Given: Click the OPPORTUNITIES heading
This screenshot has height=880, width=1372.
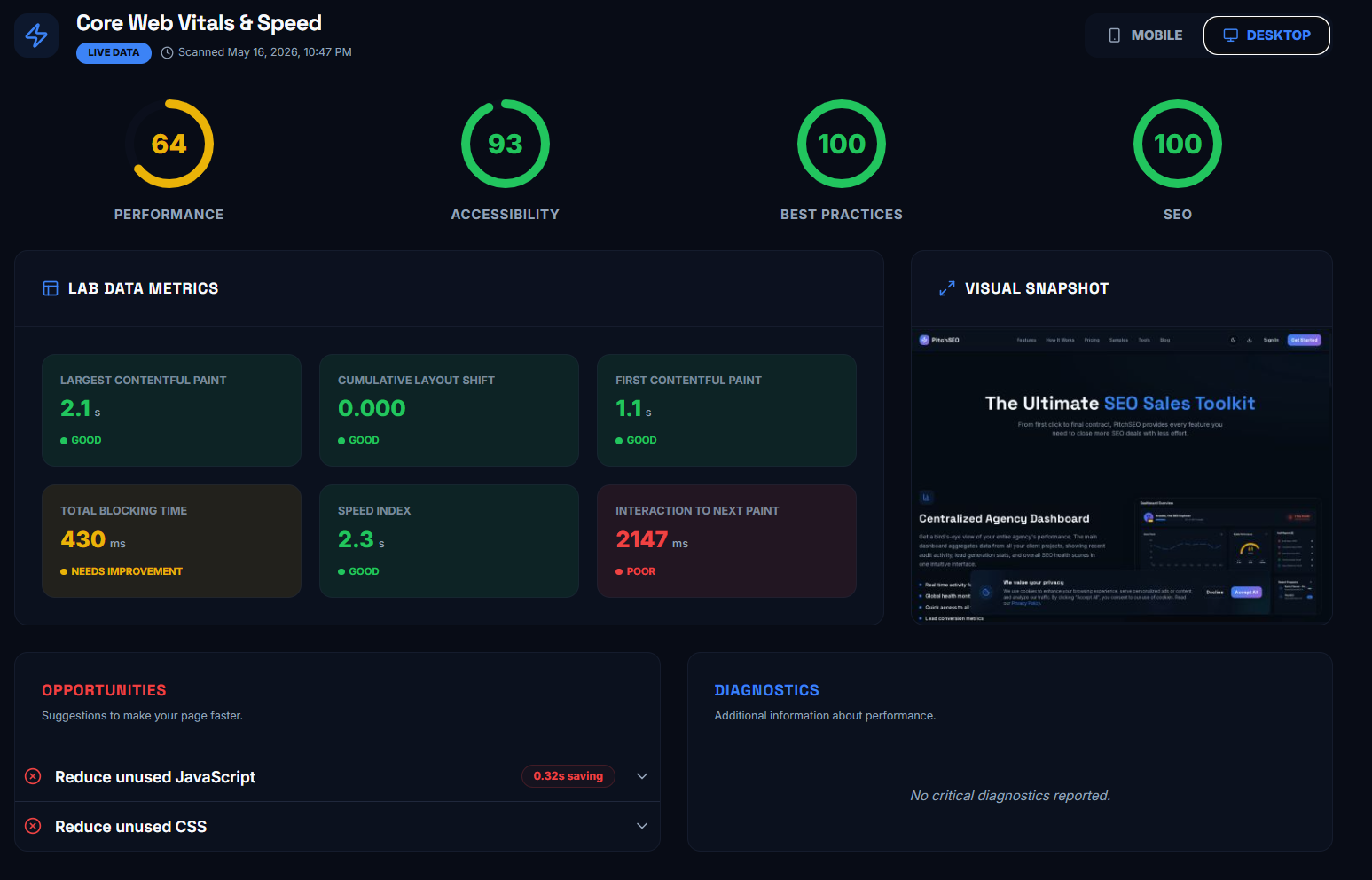Looking at the screenshot, I should pyautogui.click(x=104, y=690).
